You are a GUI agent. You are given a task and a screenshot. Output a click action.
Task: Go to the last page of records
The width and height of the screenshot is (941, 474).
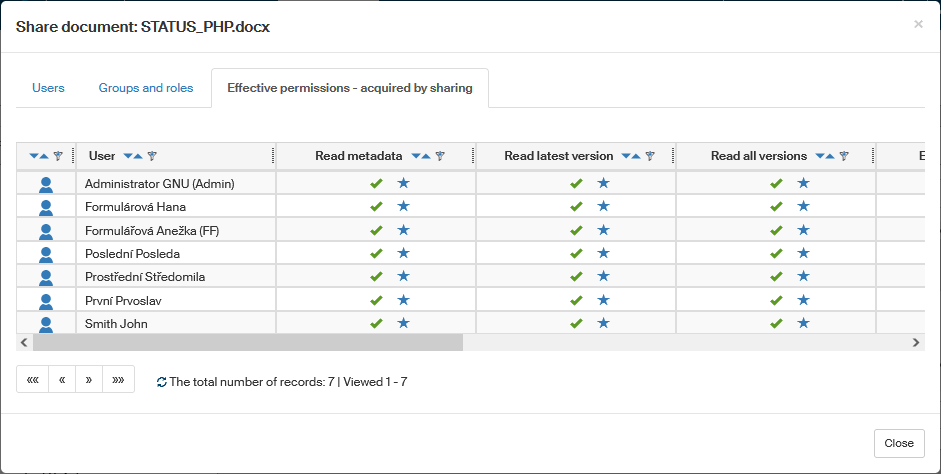pyautogui.click(x=118, y=380)
